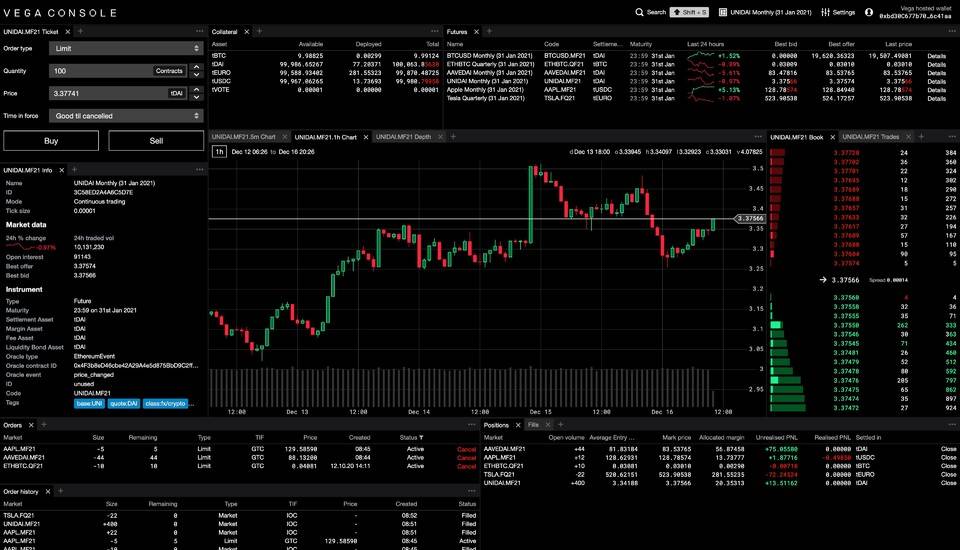The height and width of the screenshot is (550, 960).
Task: Add a new tab next to Collateral
Action: pos(259,32)
